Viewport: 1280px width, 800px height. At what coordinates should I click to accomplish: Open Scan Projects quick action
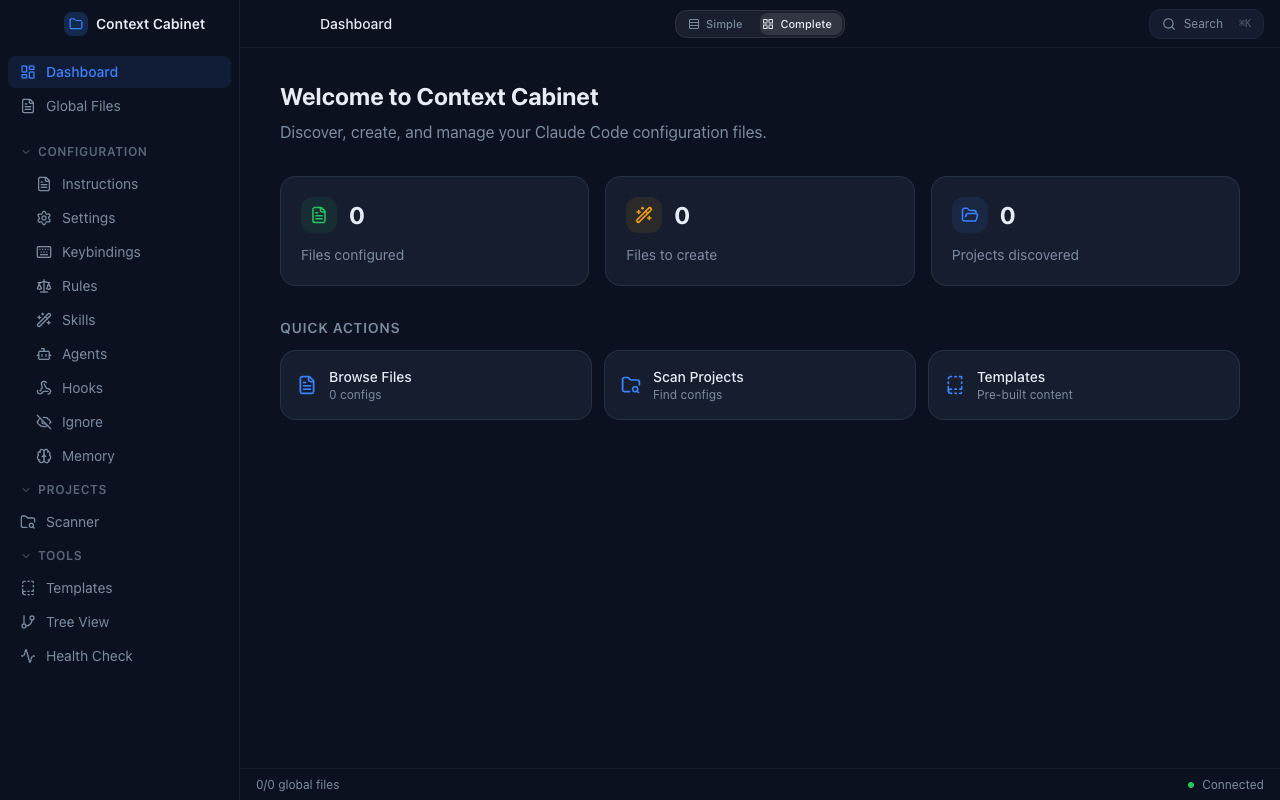coord(760,385)
